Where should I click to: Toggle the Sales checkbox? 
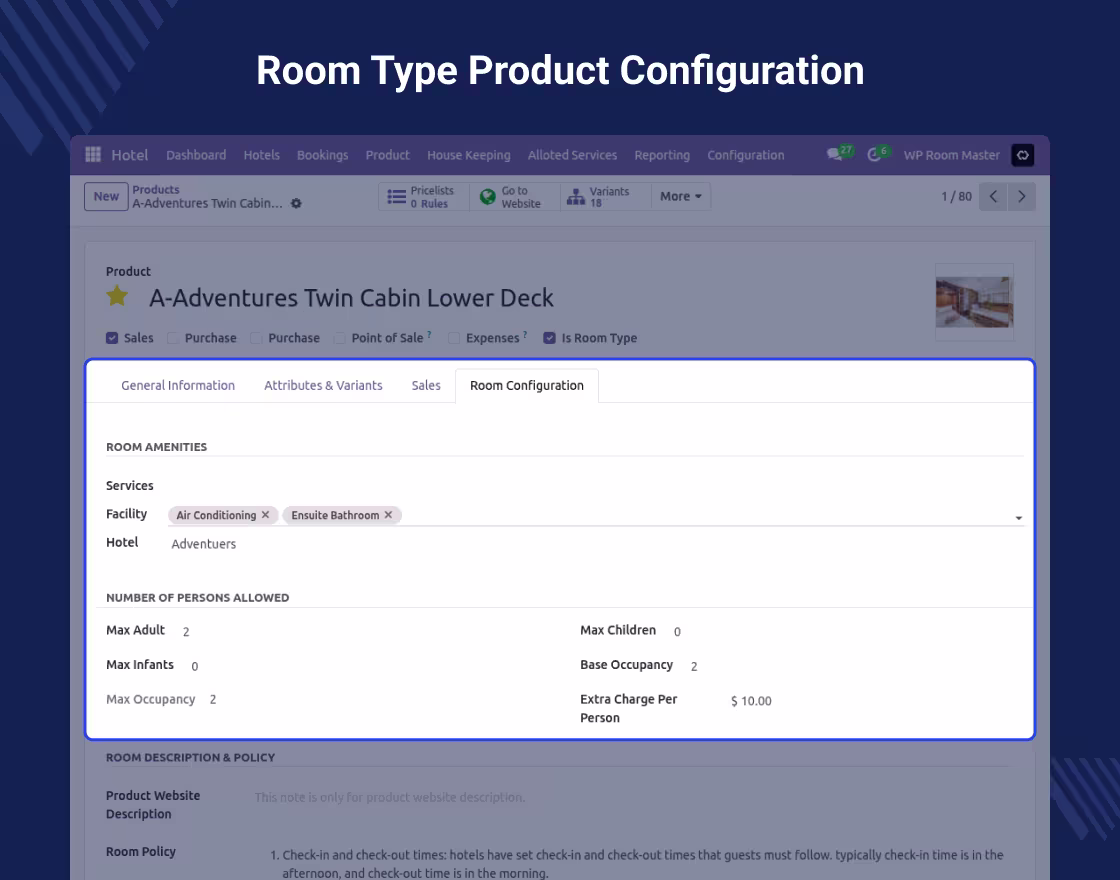point(112,338)
